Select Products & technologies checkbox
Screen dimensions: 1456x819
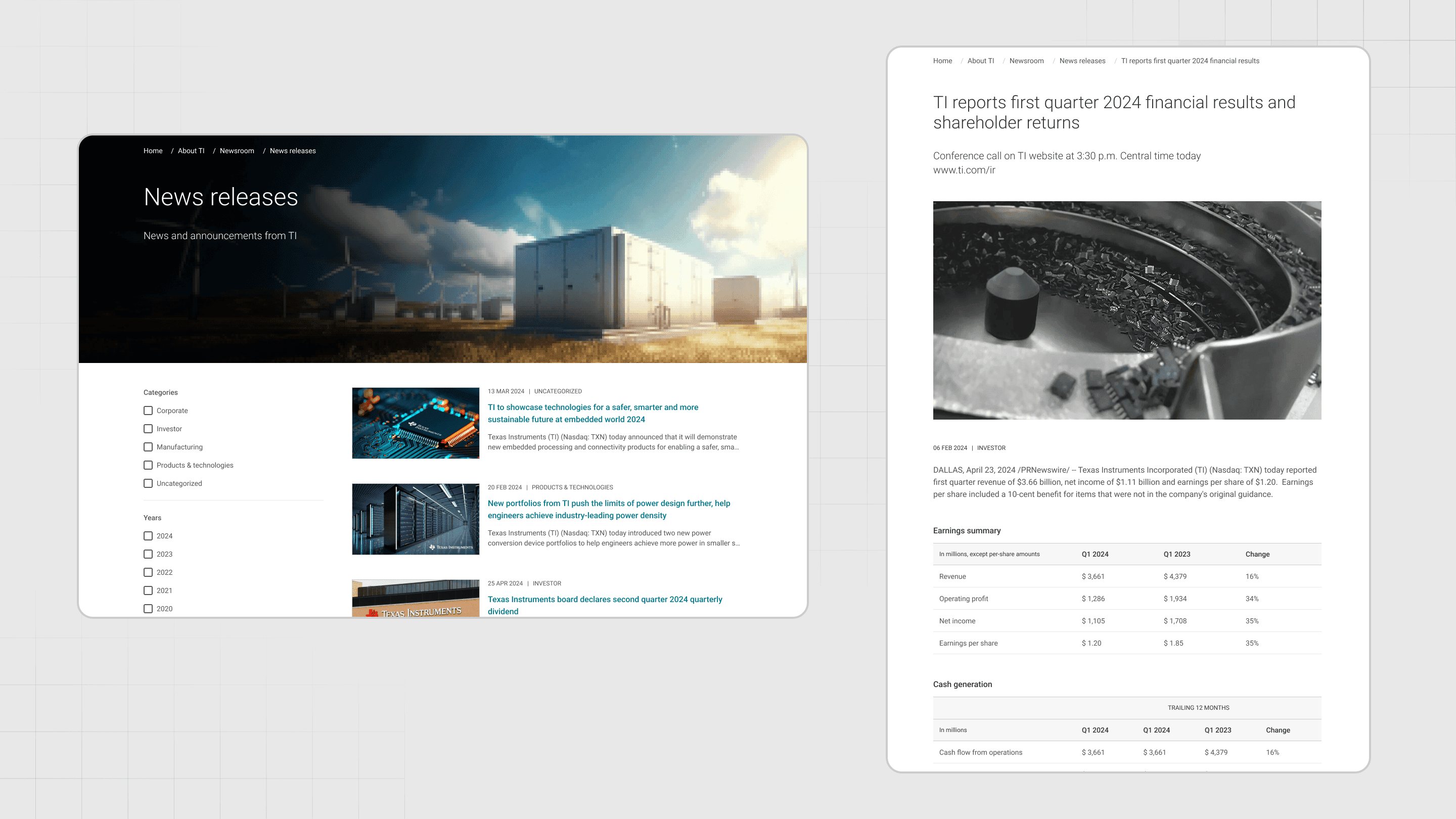point(148,465)
